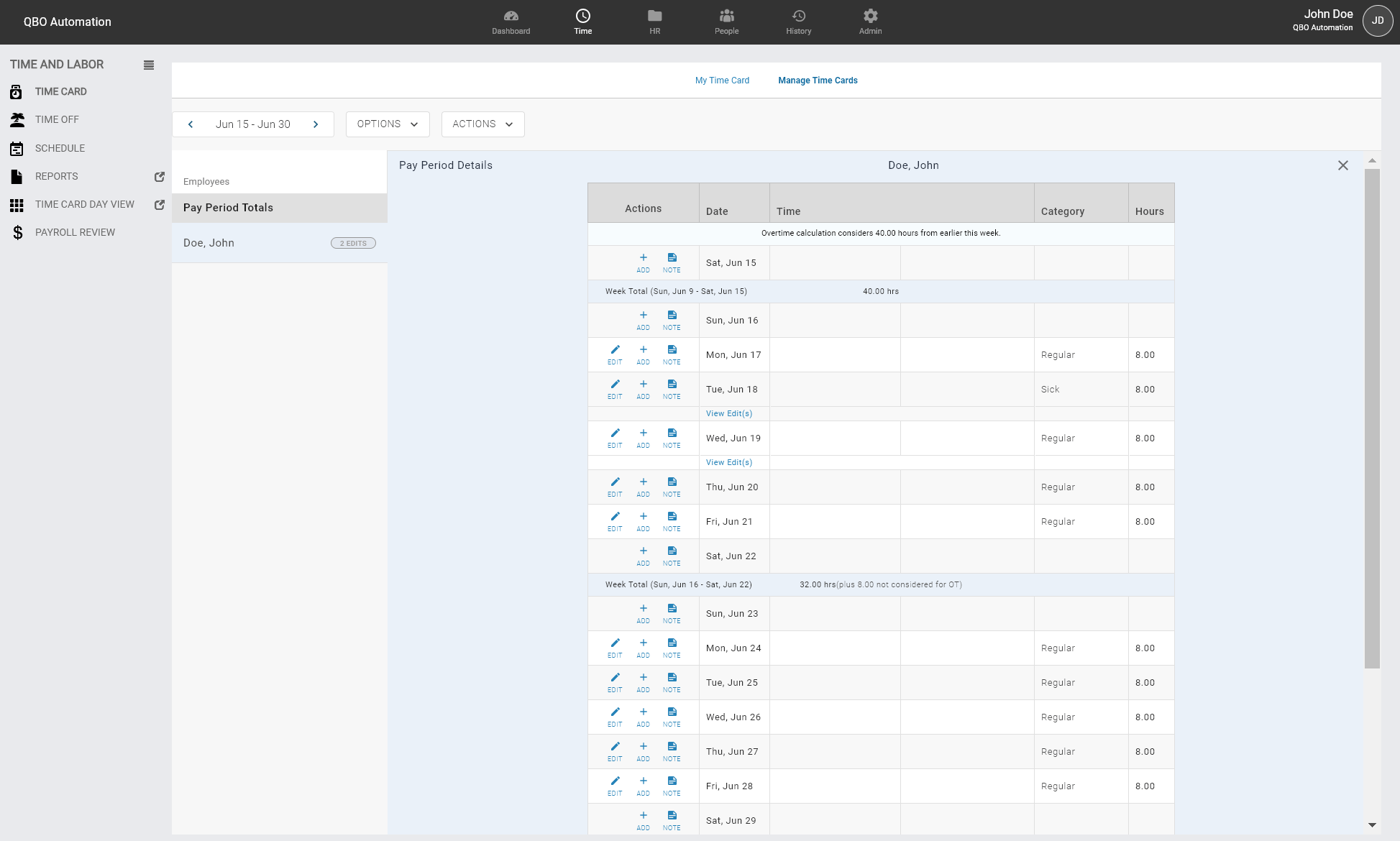Edit the Fri, Jun 28 time entry

click(615, 785)
